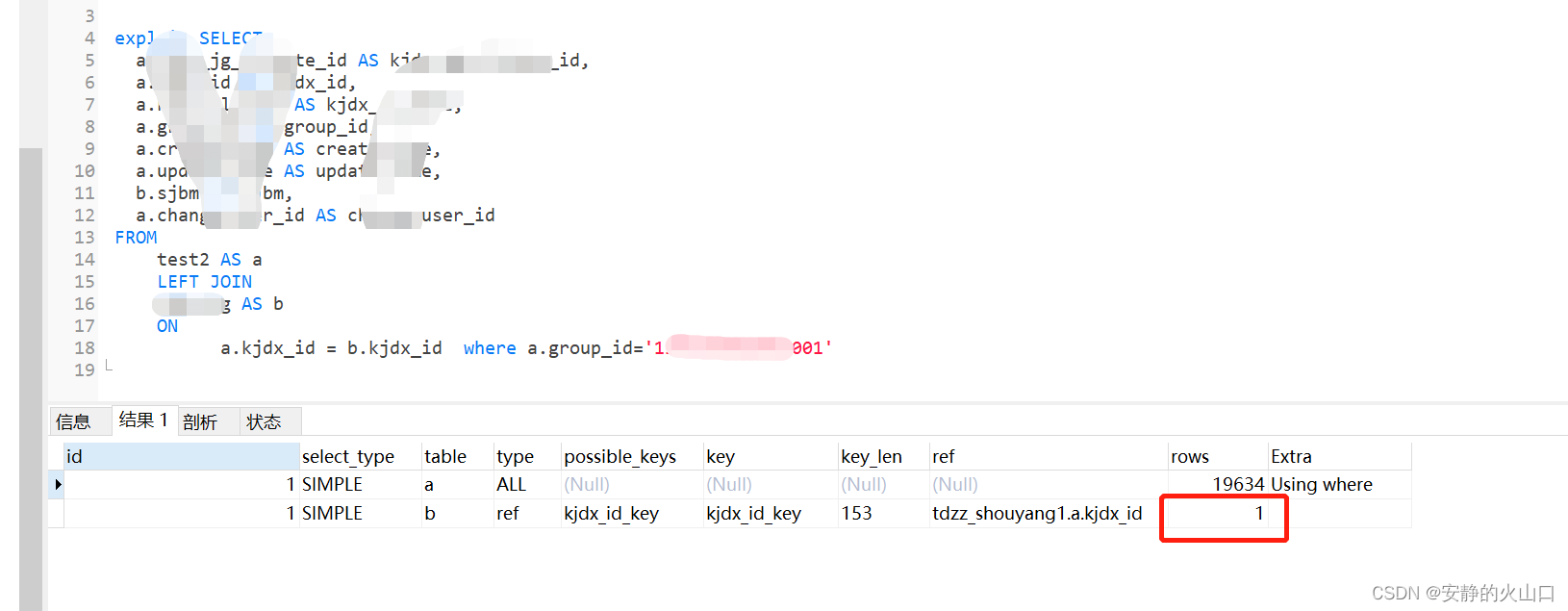1568x611 pixels.
Task: Click the kjdx_id_key key cell
Action: 756,513
